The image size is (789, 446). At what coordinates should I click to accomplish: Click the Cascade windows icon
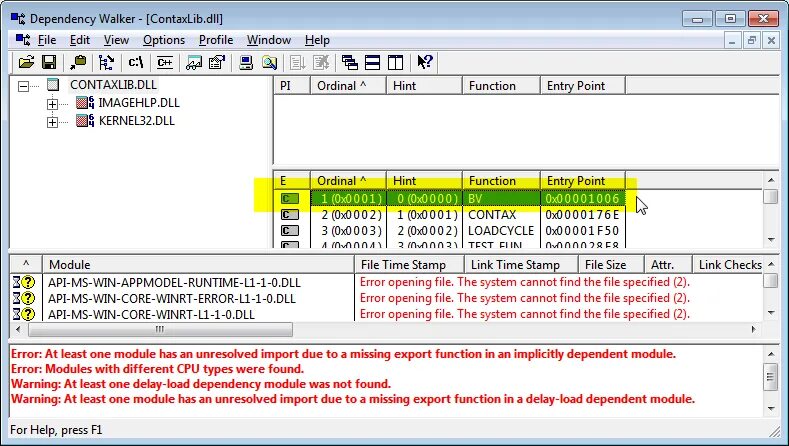tap(350, 62)
